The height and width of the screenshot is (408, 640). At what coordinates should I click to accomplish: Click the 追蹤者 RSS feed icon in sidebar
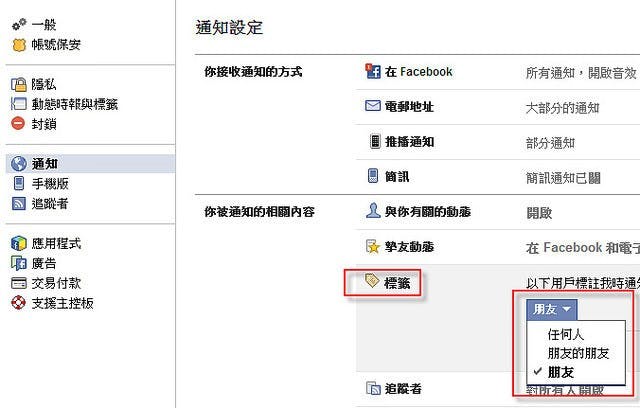tap(18, 203)
